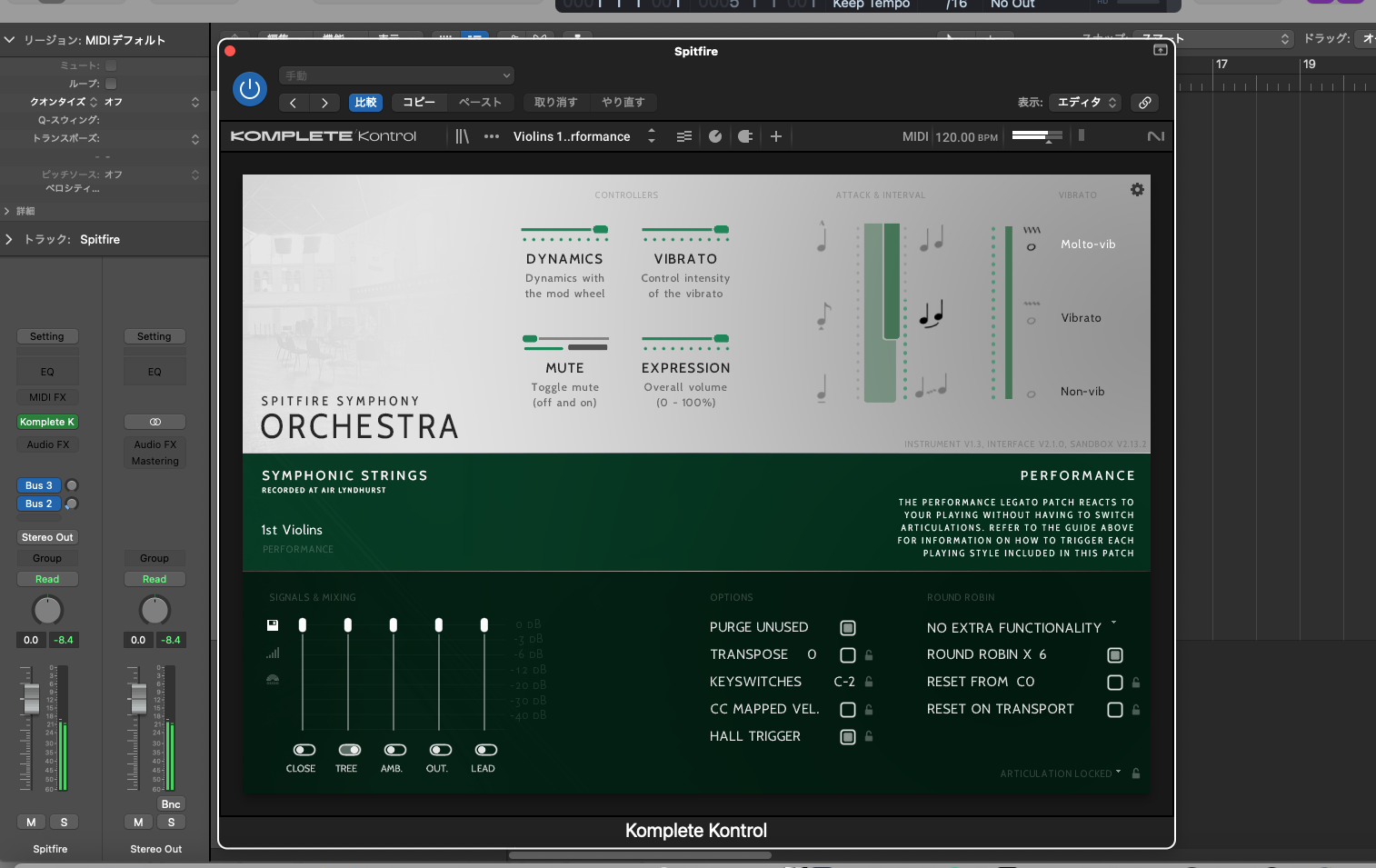
Task: Open the perform/scale dial icon
Action: (715, 136)
